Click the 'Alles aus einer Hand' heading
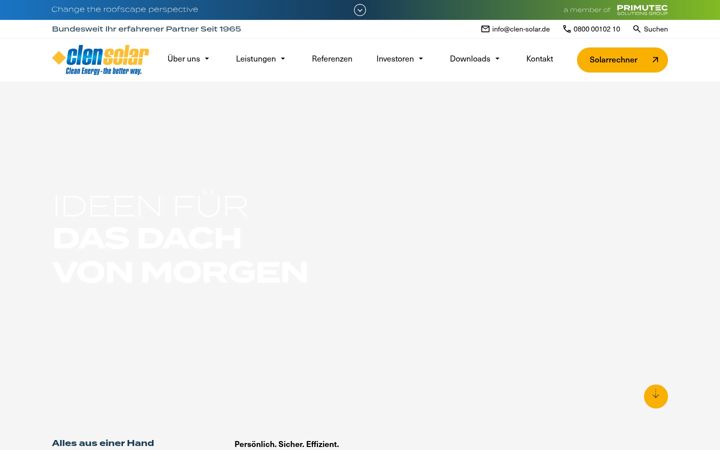This screenshot has width=720, height=450. click(103, 443)
